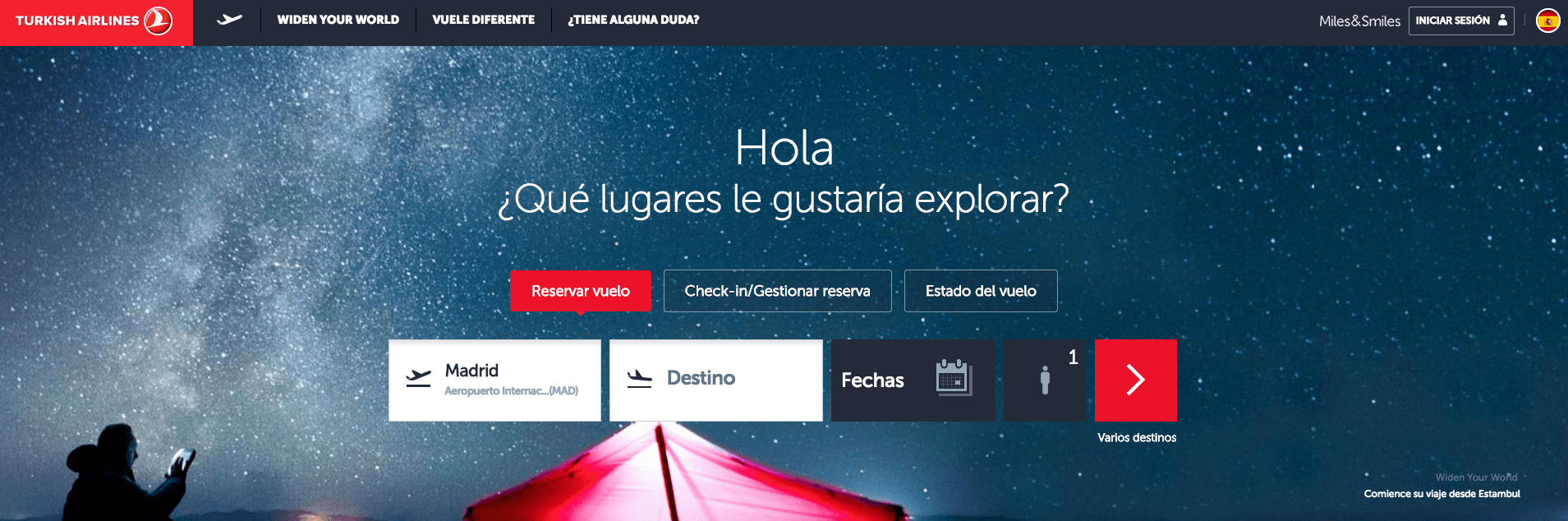Click the calendar icon in Fechas
1568x521 pixels.
coord(954,378)
